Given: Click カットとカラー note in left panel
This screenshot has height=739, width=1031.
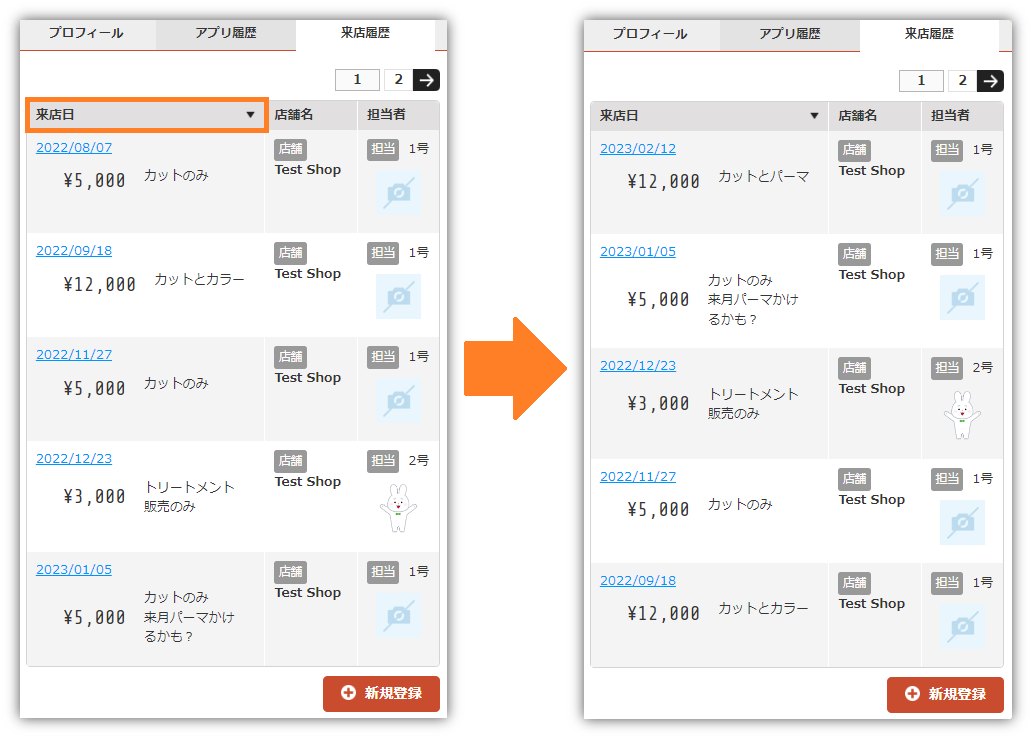Looking at the screenshot, I should [199, 279].
